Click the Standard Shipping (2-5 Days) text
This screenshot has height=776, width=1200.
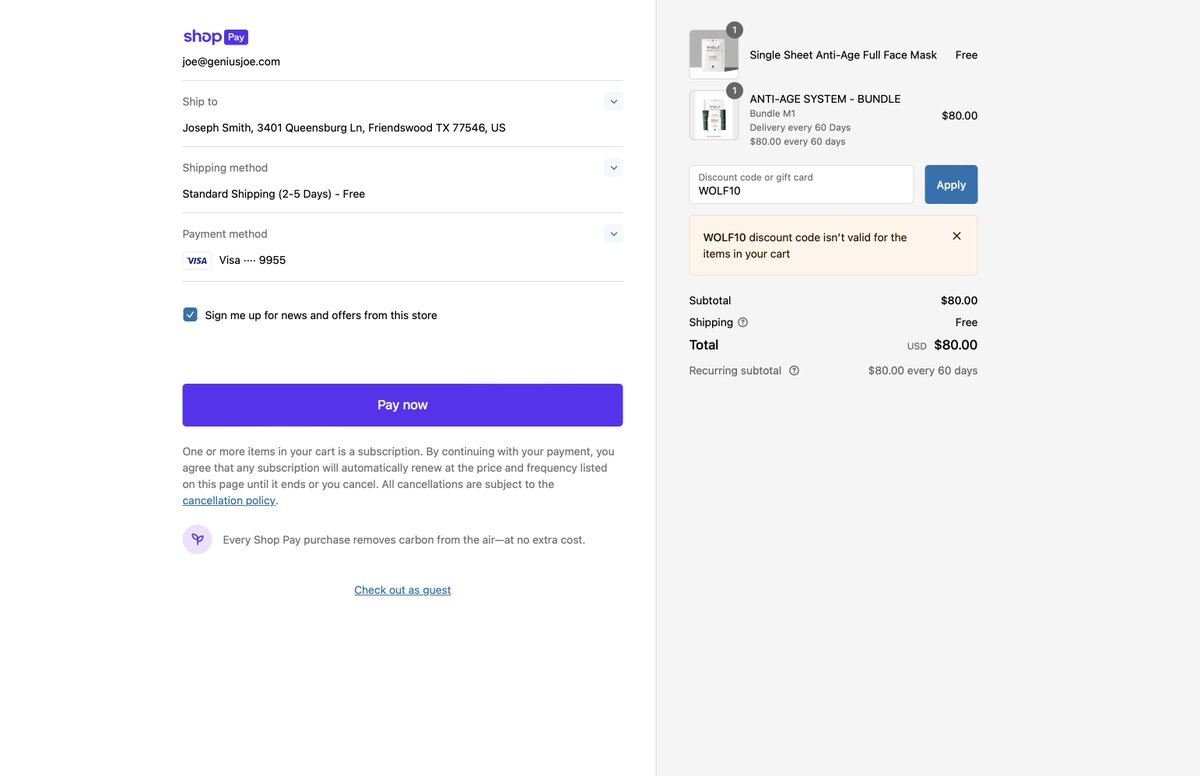[273, 194]
